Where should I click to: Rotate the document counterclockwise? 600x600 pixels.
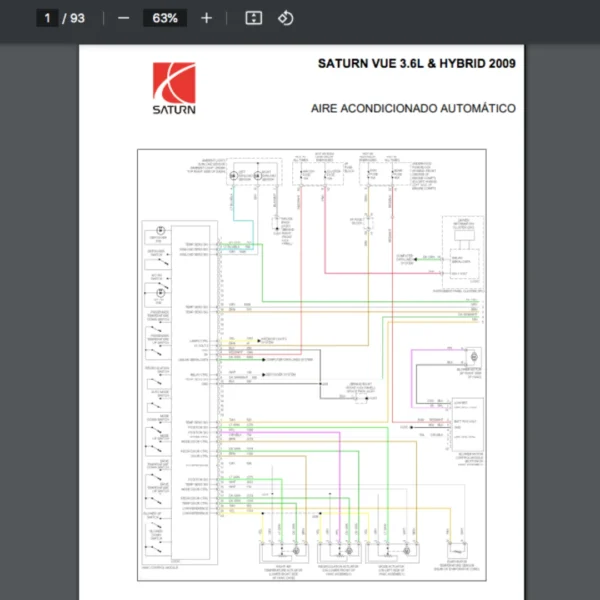285,18
